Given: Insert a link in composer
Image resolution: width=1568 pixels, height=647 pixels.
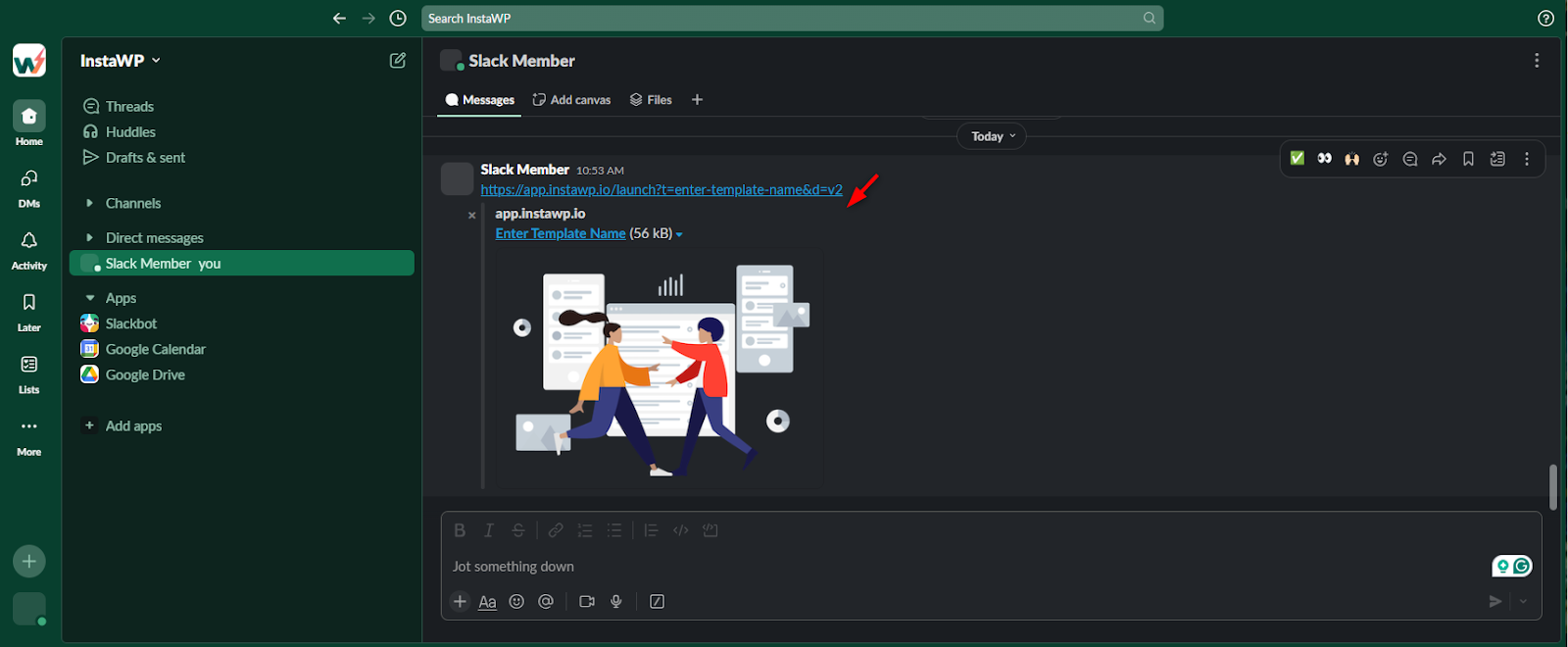Looking at the screenshot, I should 556,530.
